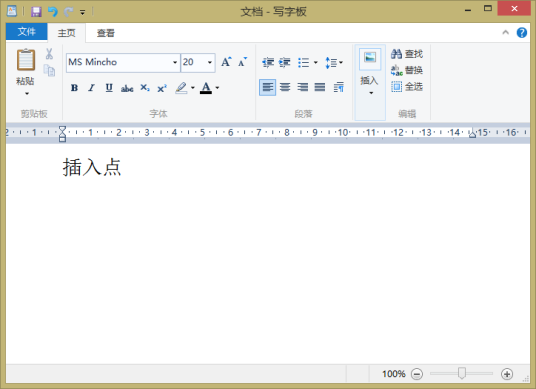
Task: Start a bulleted list
Action: (304, 63)
